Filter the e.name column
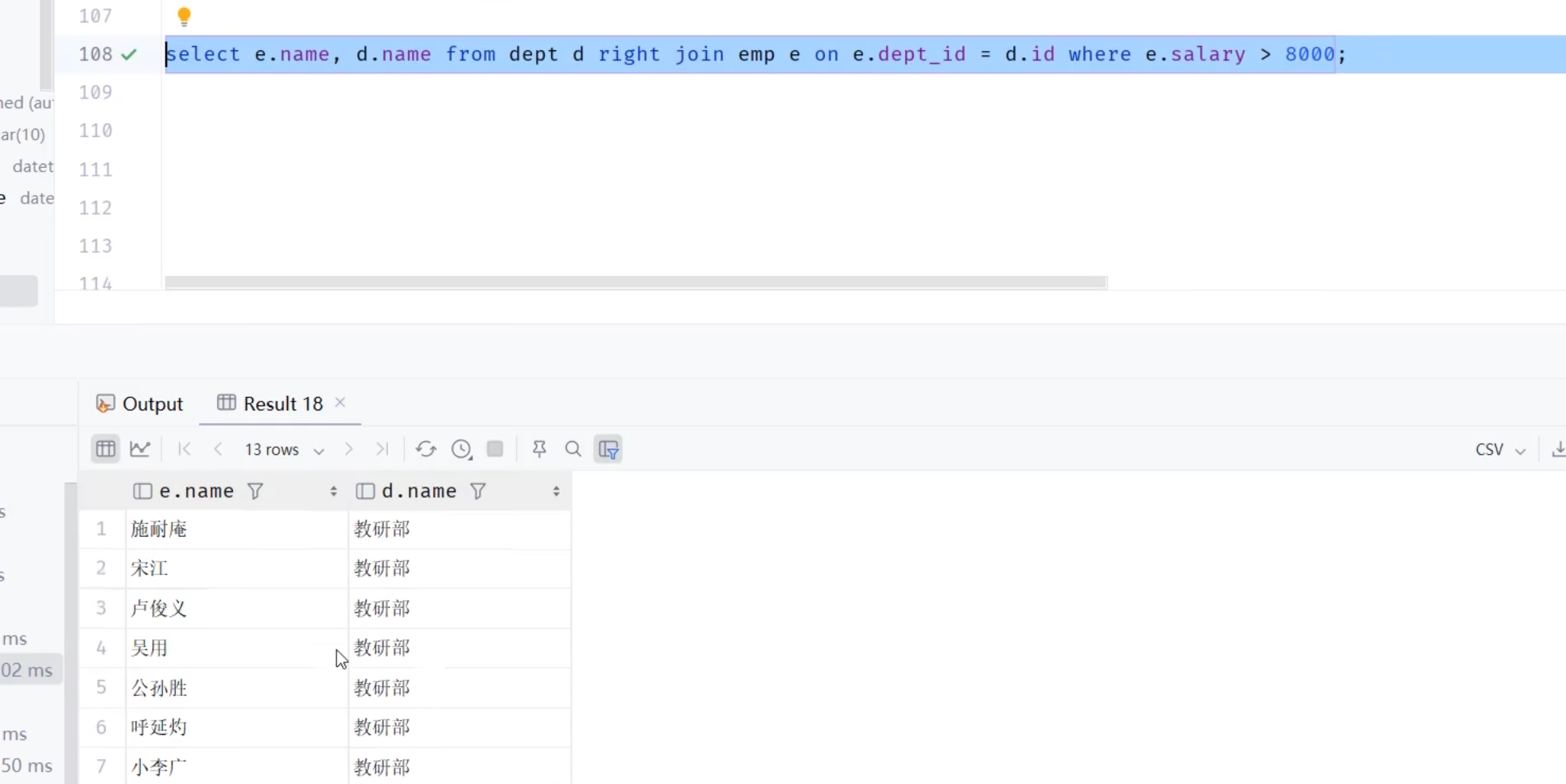 (255, 491)
